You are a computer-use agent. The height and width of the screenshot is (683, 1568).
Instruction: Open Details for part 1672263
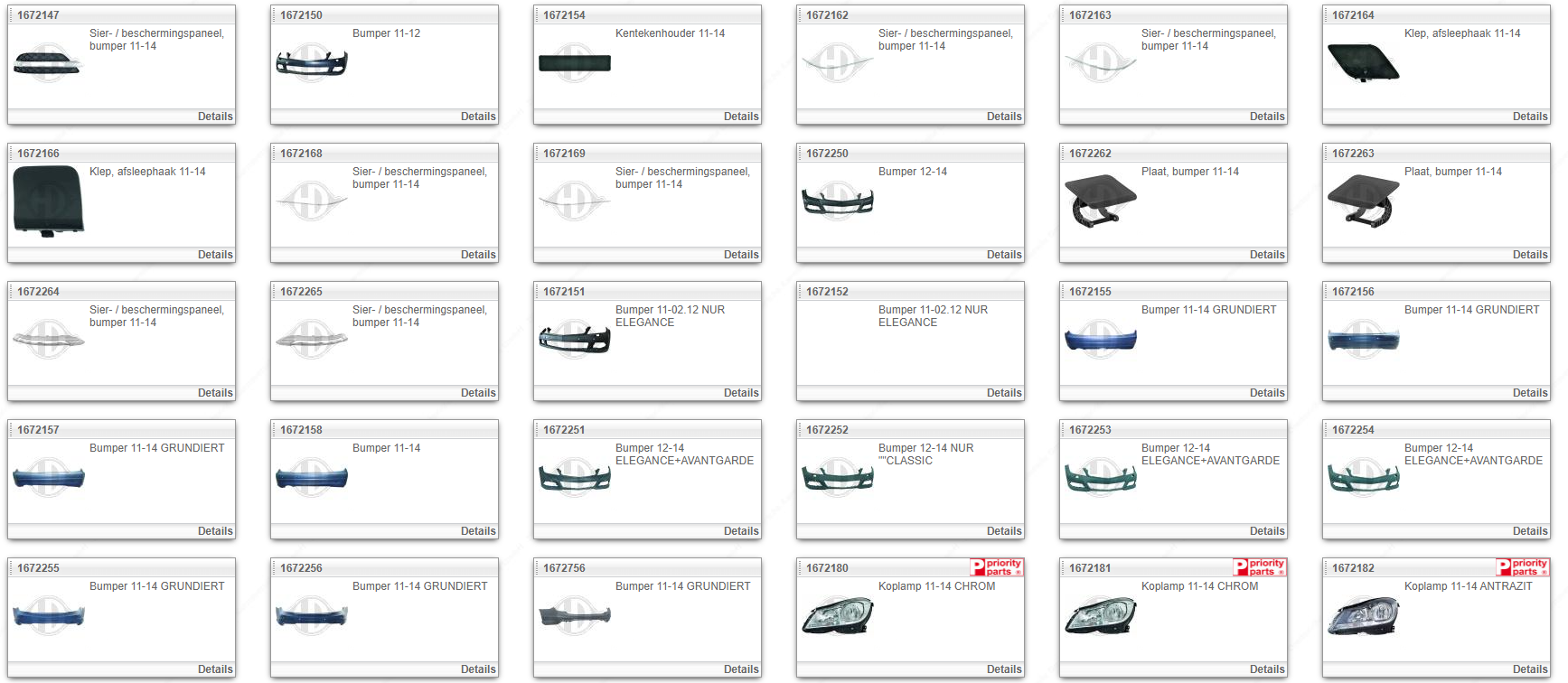(x=1530, y=255)
